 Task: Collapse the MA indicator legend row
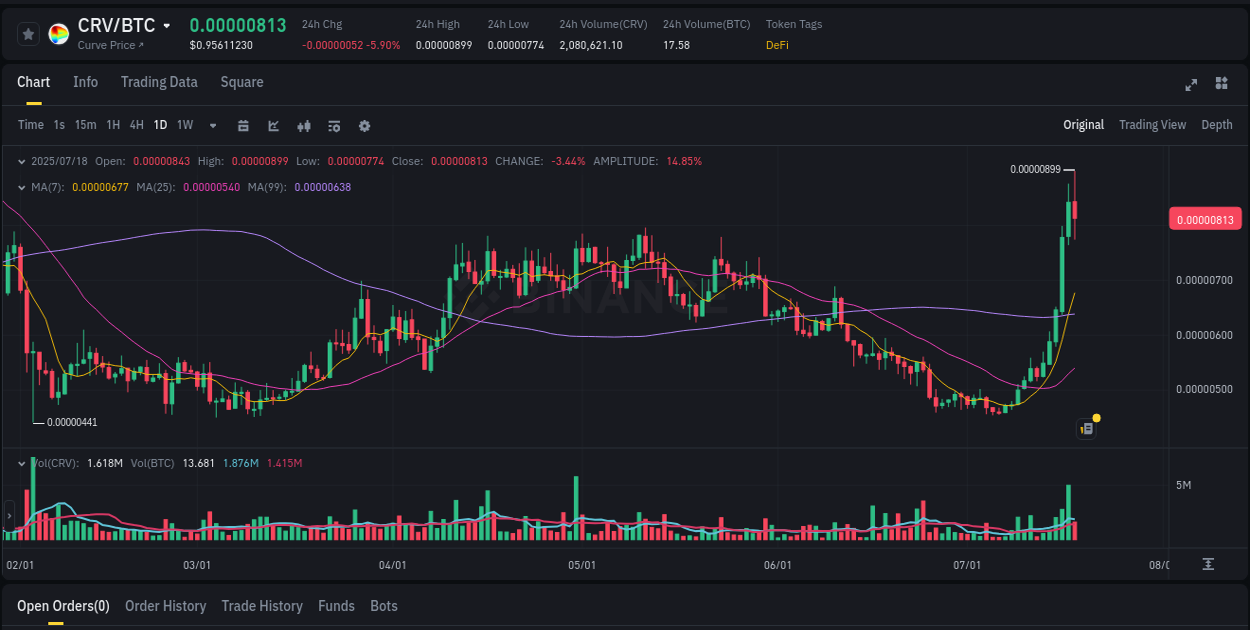click(22, 186)
